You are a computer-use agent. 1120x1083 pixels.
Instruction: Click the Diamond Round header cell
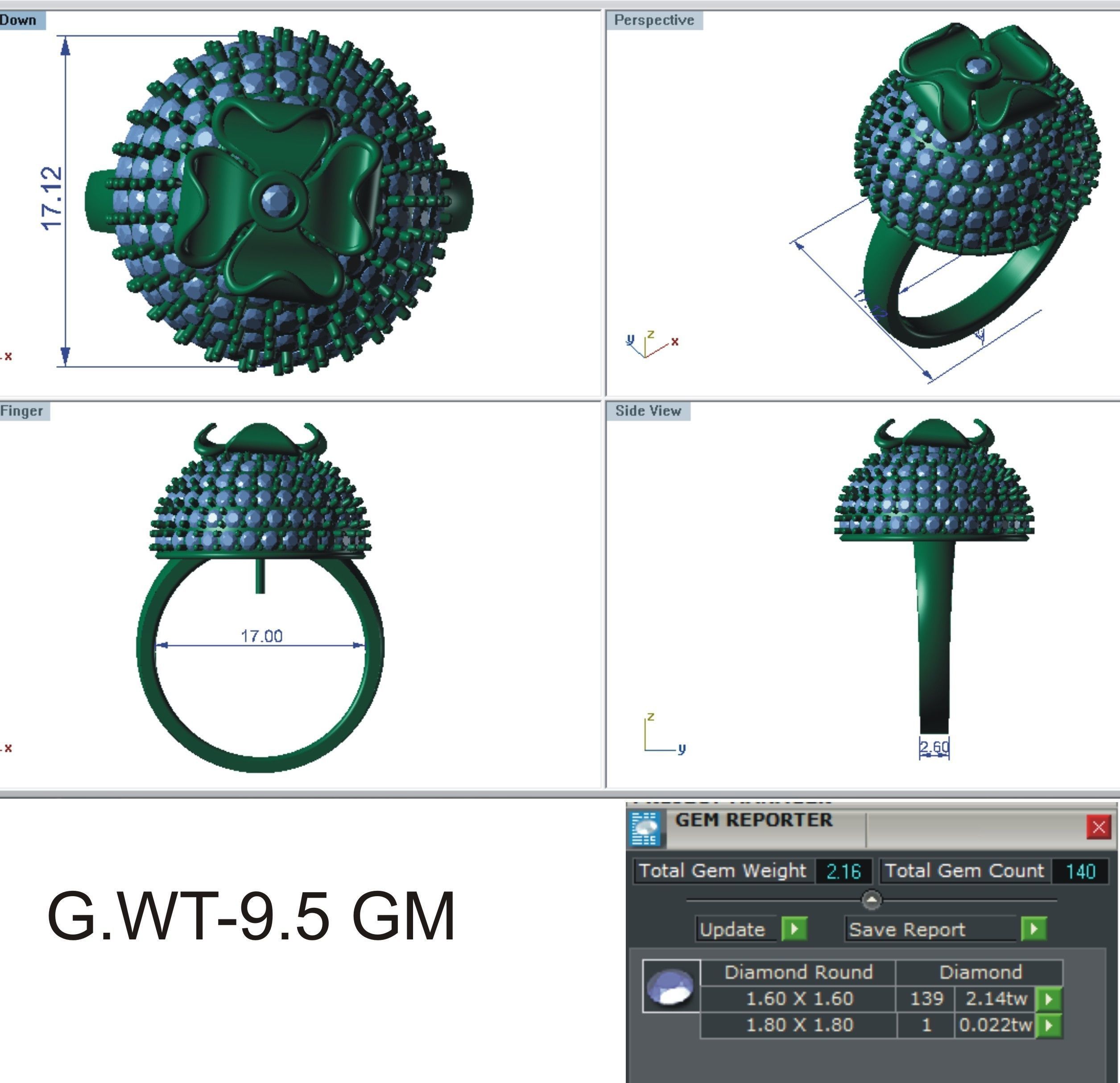tap(798, 972)
